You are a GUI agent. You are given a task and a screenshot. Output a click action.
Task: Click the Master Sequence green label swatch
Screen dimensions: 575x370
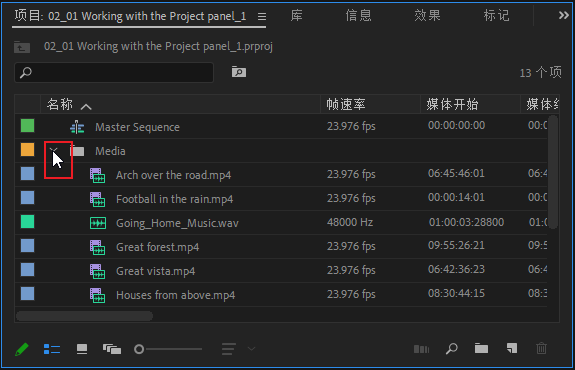point(28,126)
